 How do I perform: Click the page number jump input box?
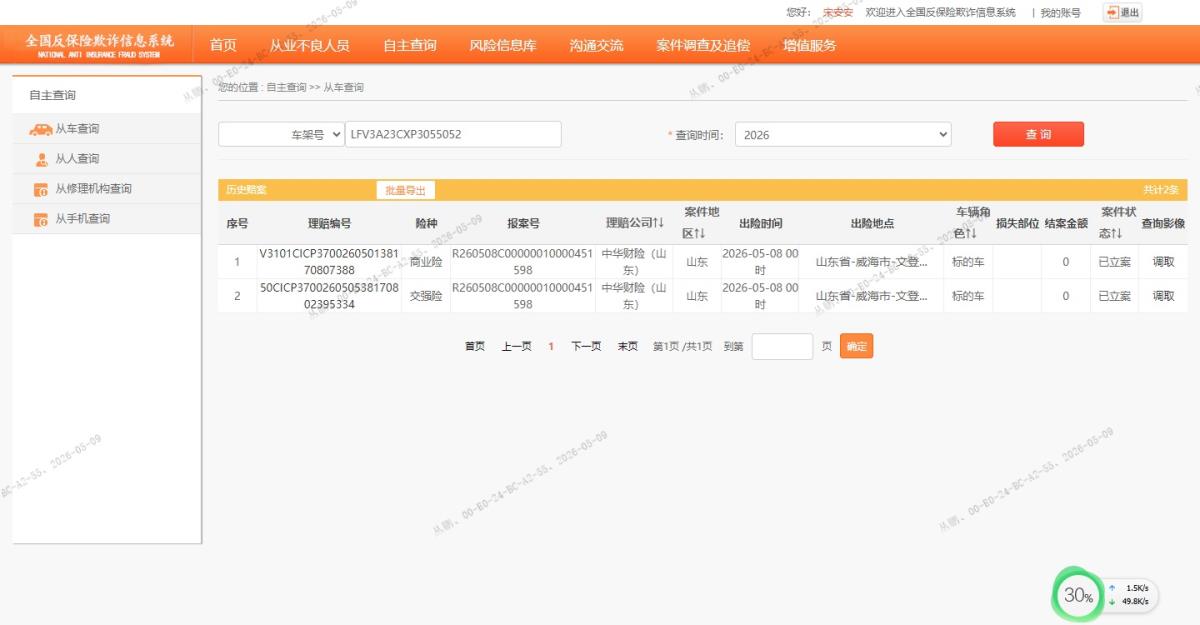click(782, 346)
